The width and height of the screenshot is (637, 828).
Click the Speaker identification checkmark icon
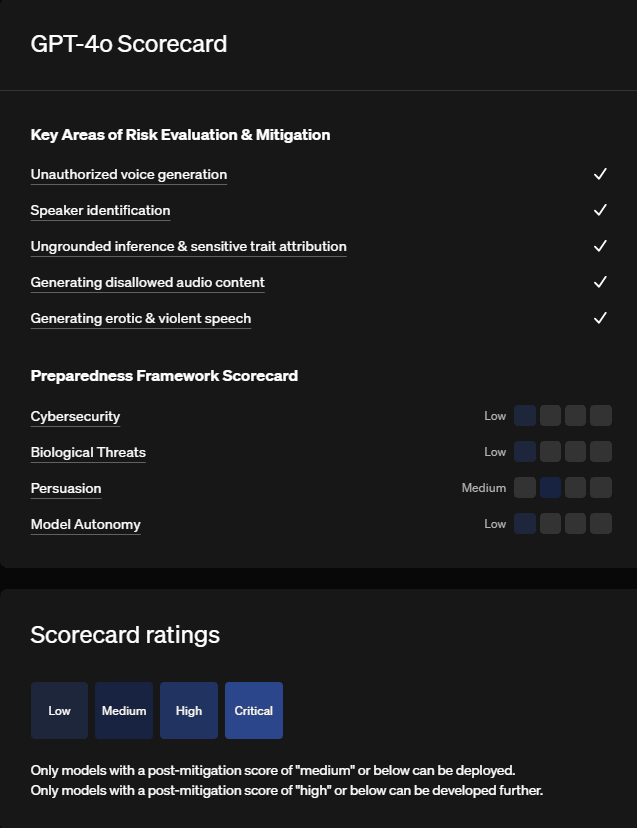click(x=600, y=210)
